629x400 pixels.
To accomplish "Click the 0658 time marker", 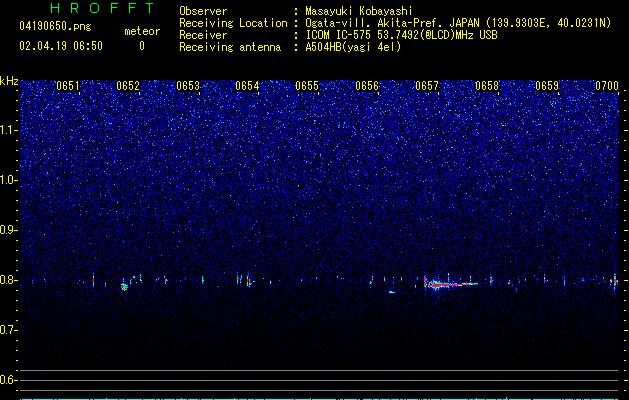I will [x=487, y=86].
